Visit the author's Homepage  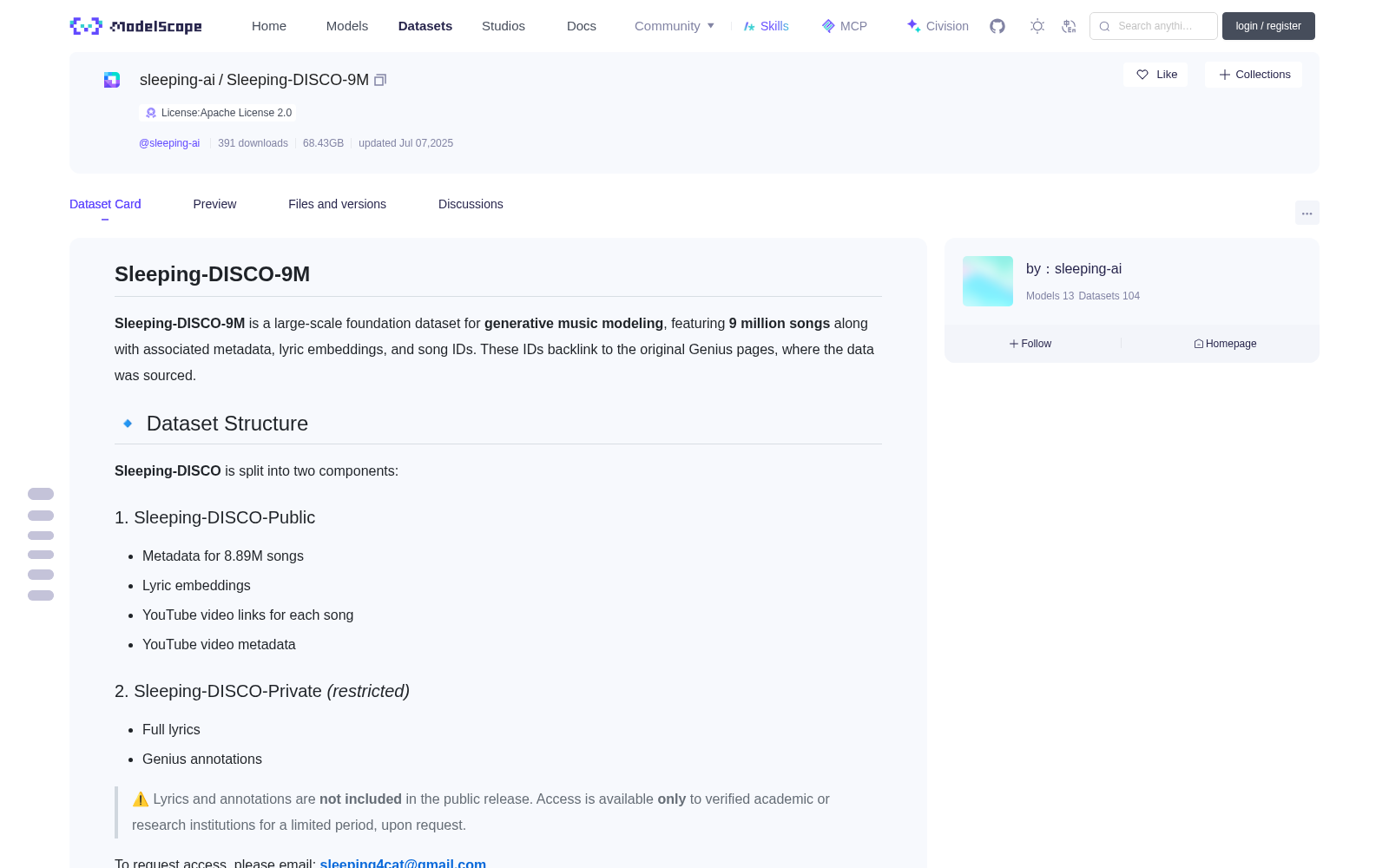[1225, 344]
